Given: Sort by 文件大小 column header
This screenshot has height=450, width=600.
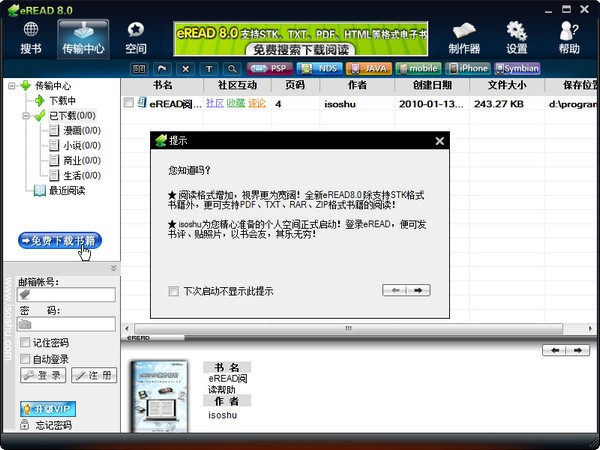Looking at the screenshot, I should pos(507,85).
